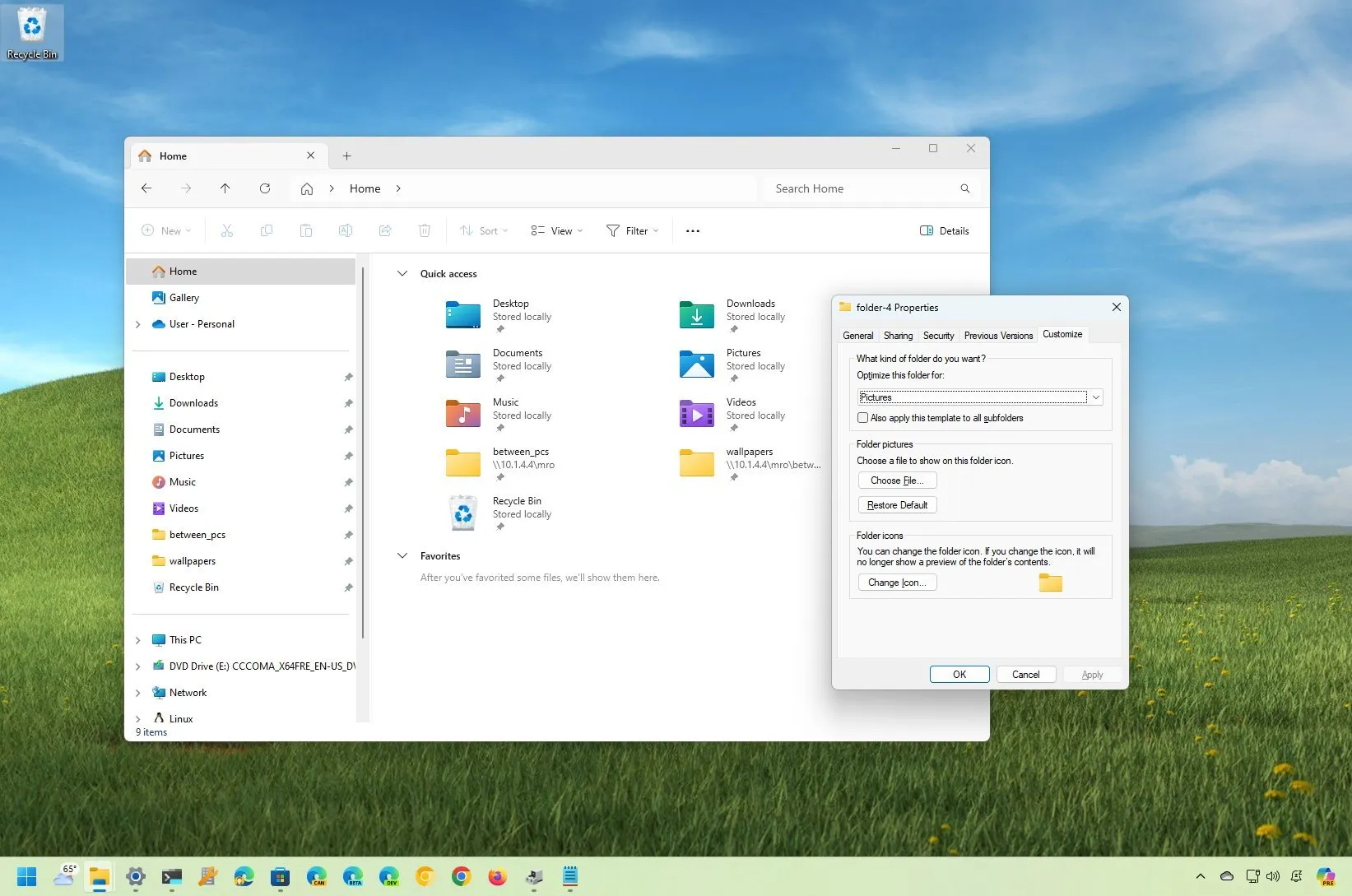
Task: Select Home in the navigation pane
Action: pos(241,272)
